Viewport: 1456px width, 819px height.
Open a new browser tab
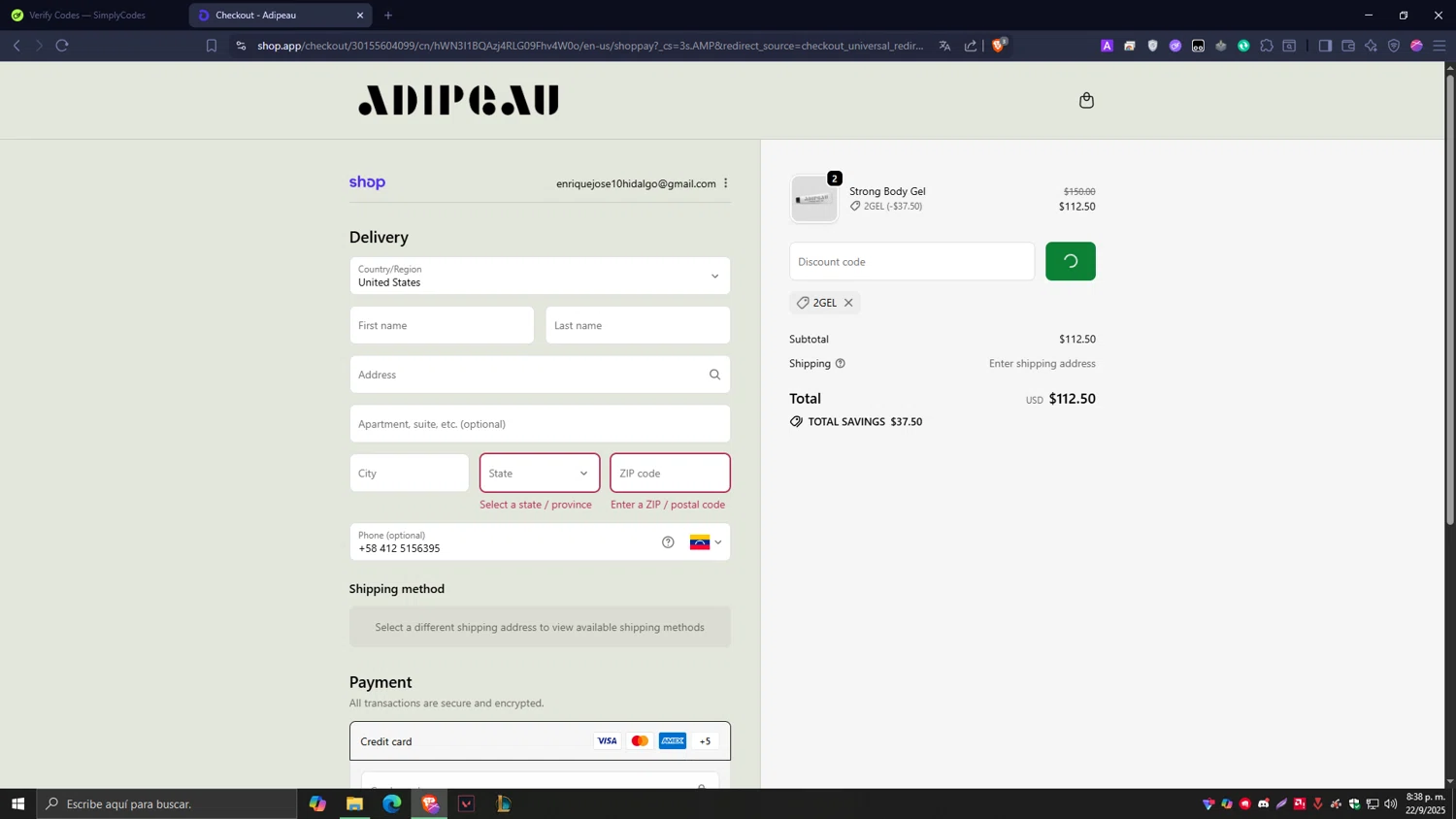coord(388,16)
